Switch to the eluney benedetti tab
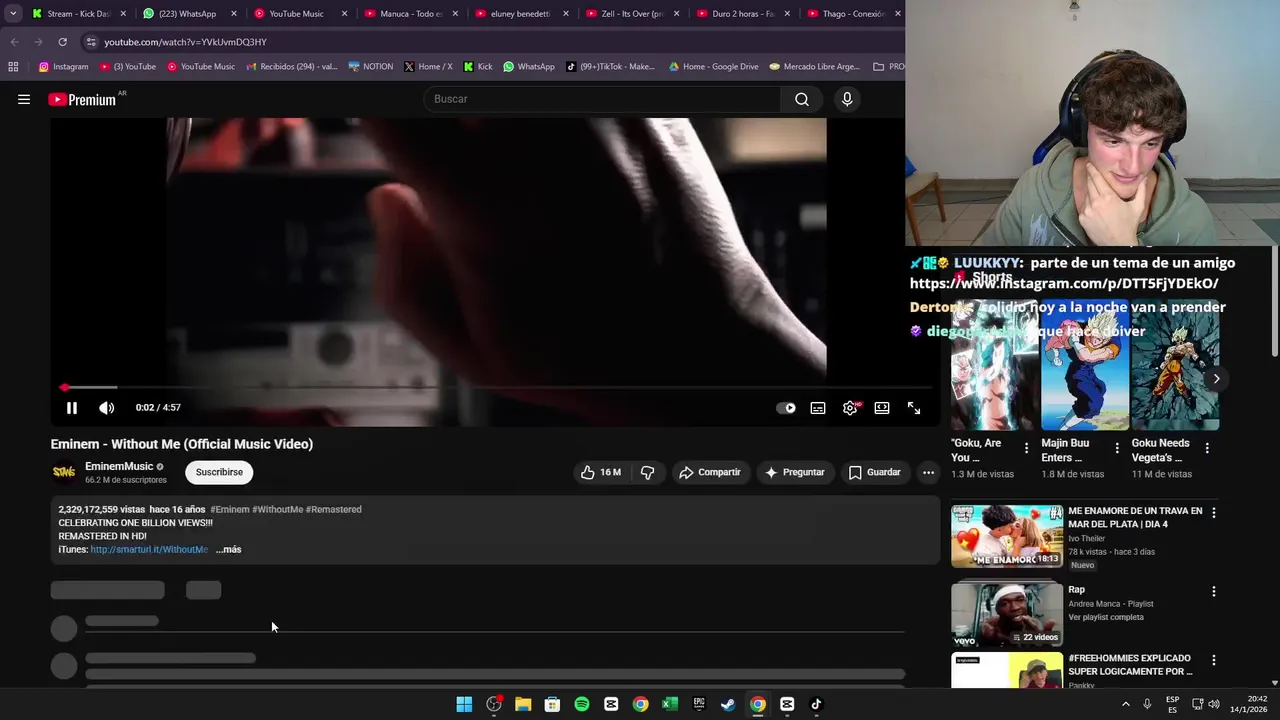Image resolution: width=1280 pixels, height=720 pixels. (x=520, y=14)
